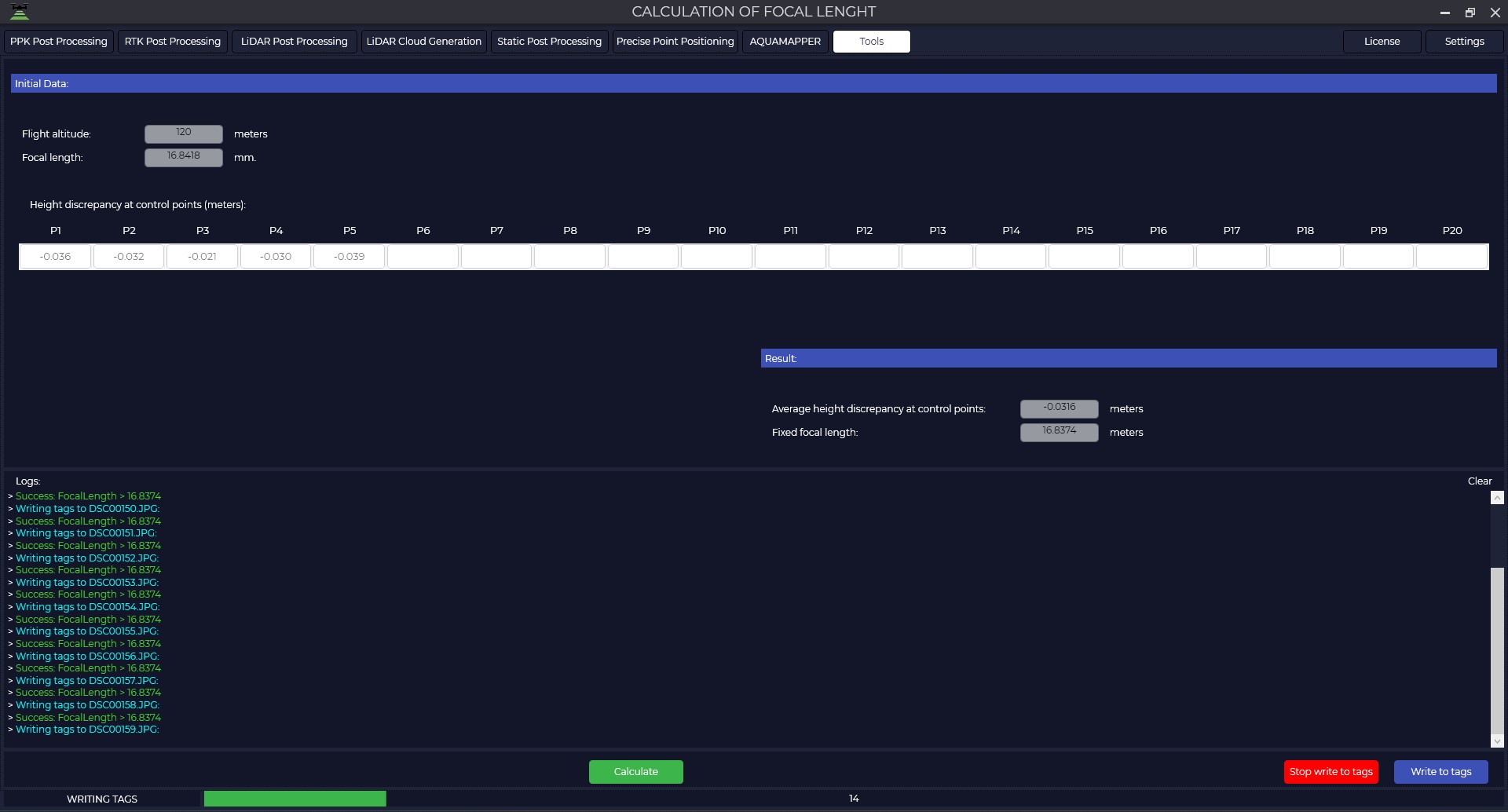Minimize the application window
This screenshot has width=1508, height=812.
(x=1445, y=13)
